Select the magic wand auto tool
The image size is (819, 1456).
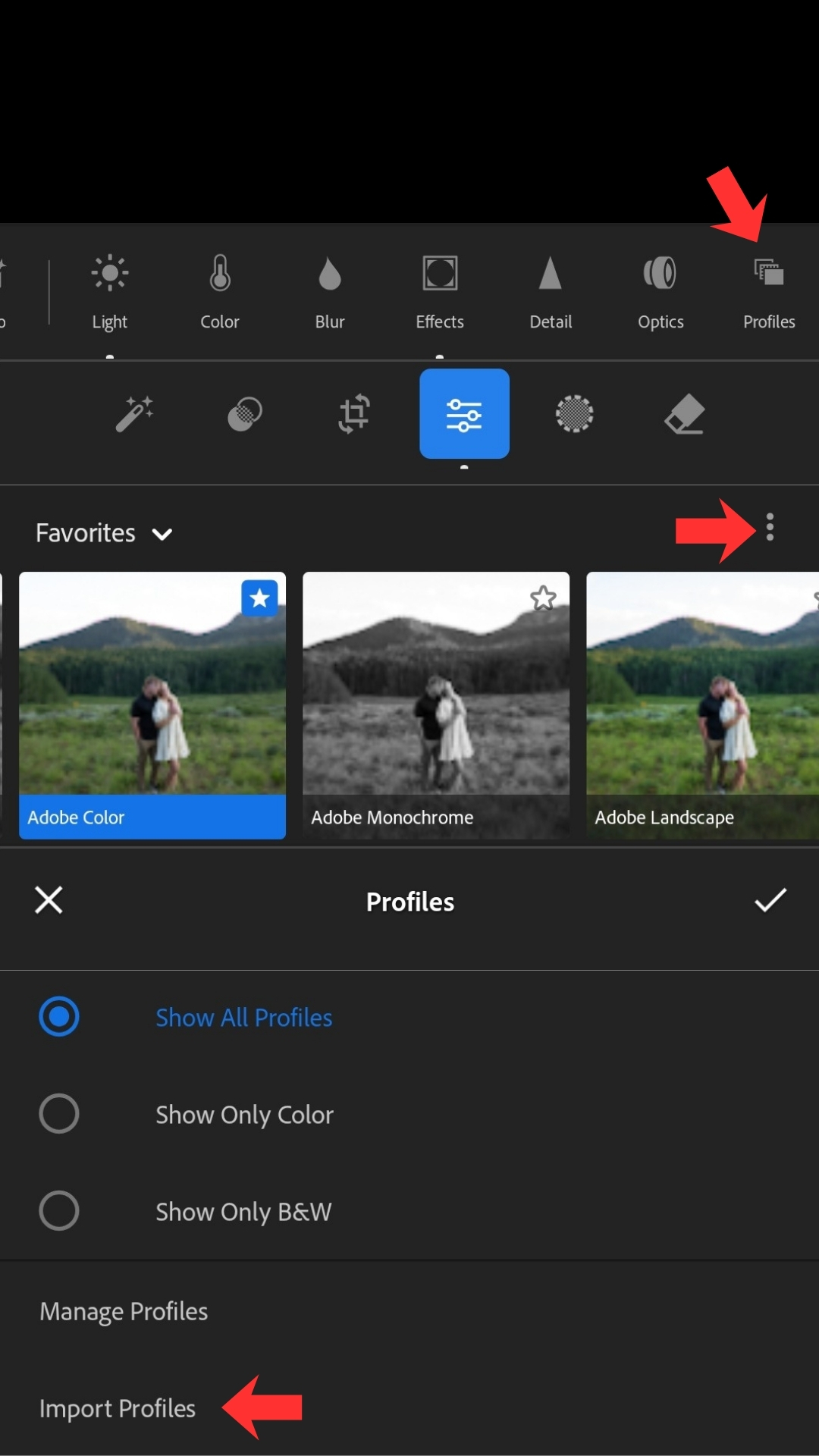pos(134,414)
